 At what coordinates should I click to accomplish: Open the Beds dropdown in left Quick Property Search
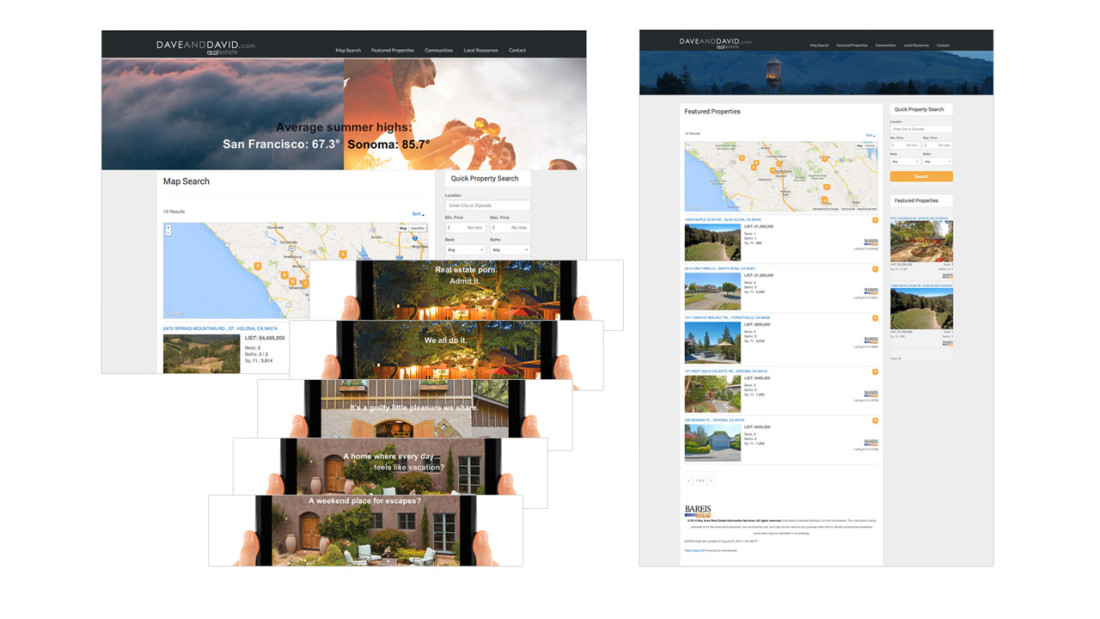tap(465, 250)
